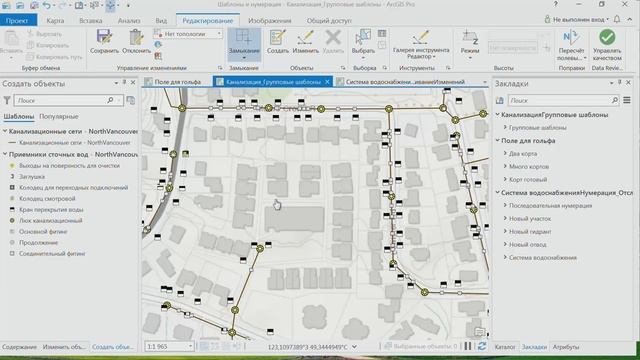Open coordinate display units dropdown
This screenshot has height=360, width=640.
tap(354, 347)
